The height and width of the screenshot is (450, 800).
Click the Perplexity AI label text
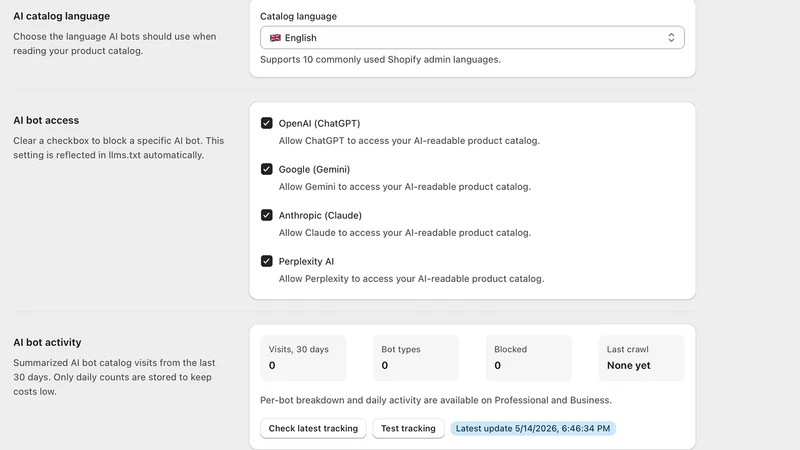(x=306, y=261)
